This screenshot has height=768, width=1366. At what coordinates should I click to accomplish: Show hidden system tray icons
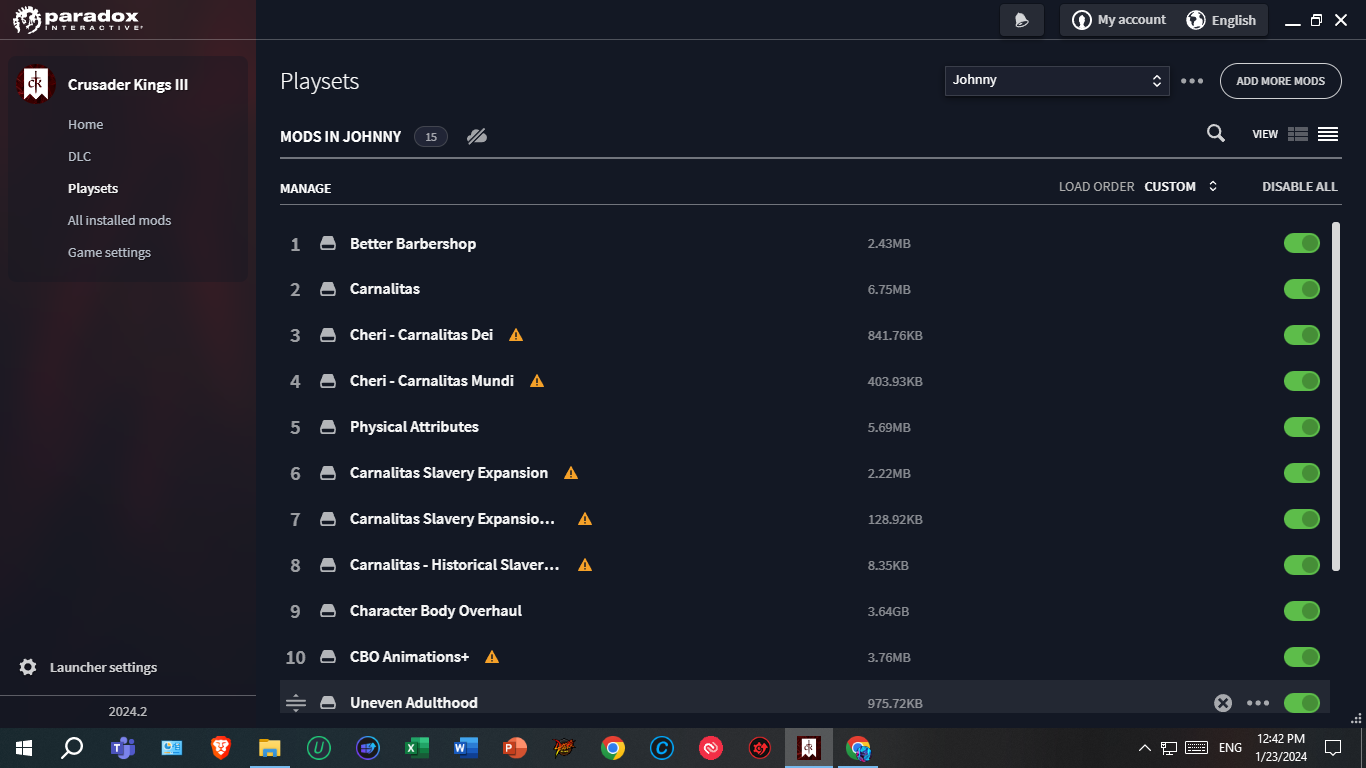(1144, 748)
